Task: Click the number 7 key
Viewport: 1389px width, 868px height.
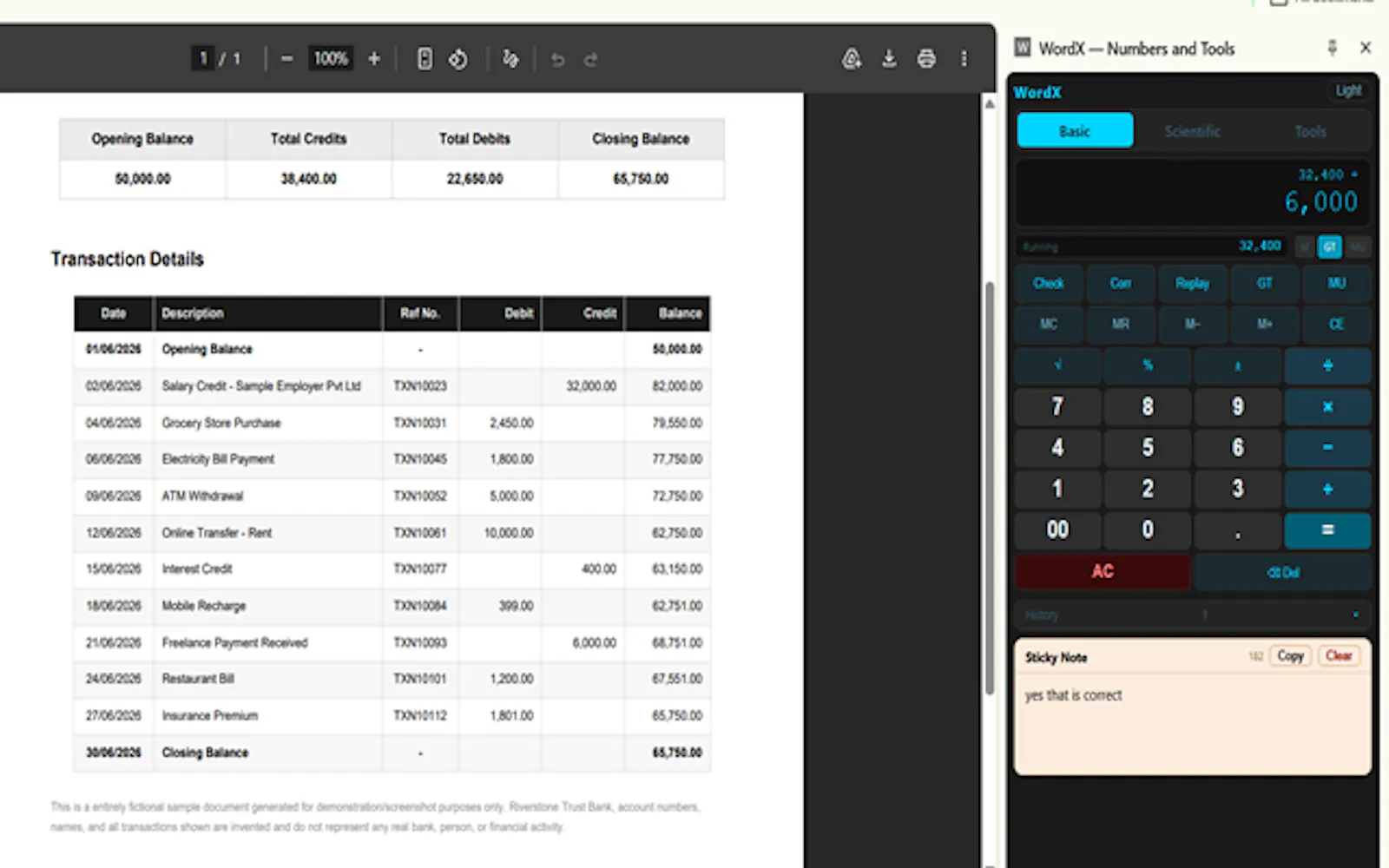Action: pos(1057,406)
